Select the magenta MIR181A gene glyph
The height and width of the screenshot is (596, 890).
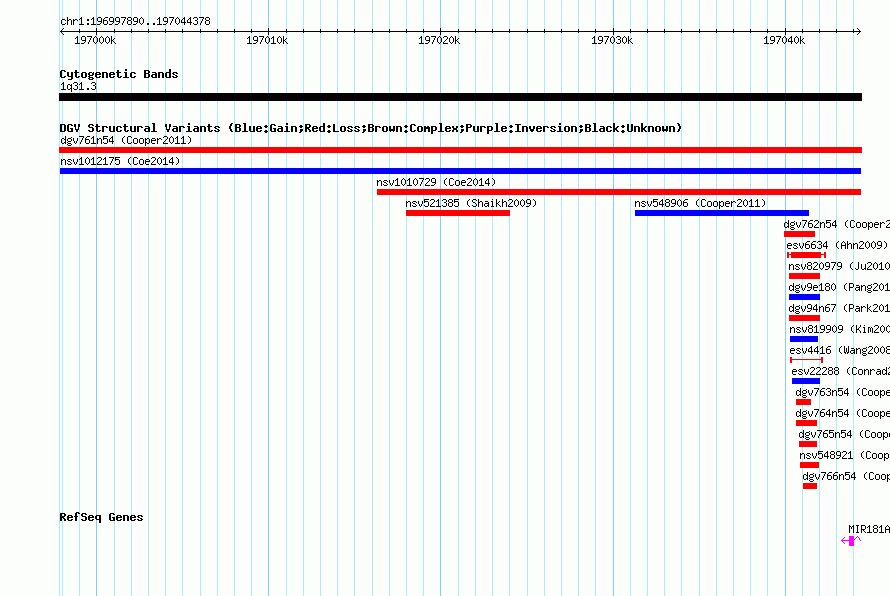[851, 541]
